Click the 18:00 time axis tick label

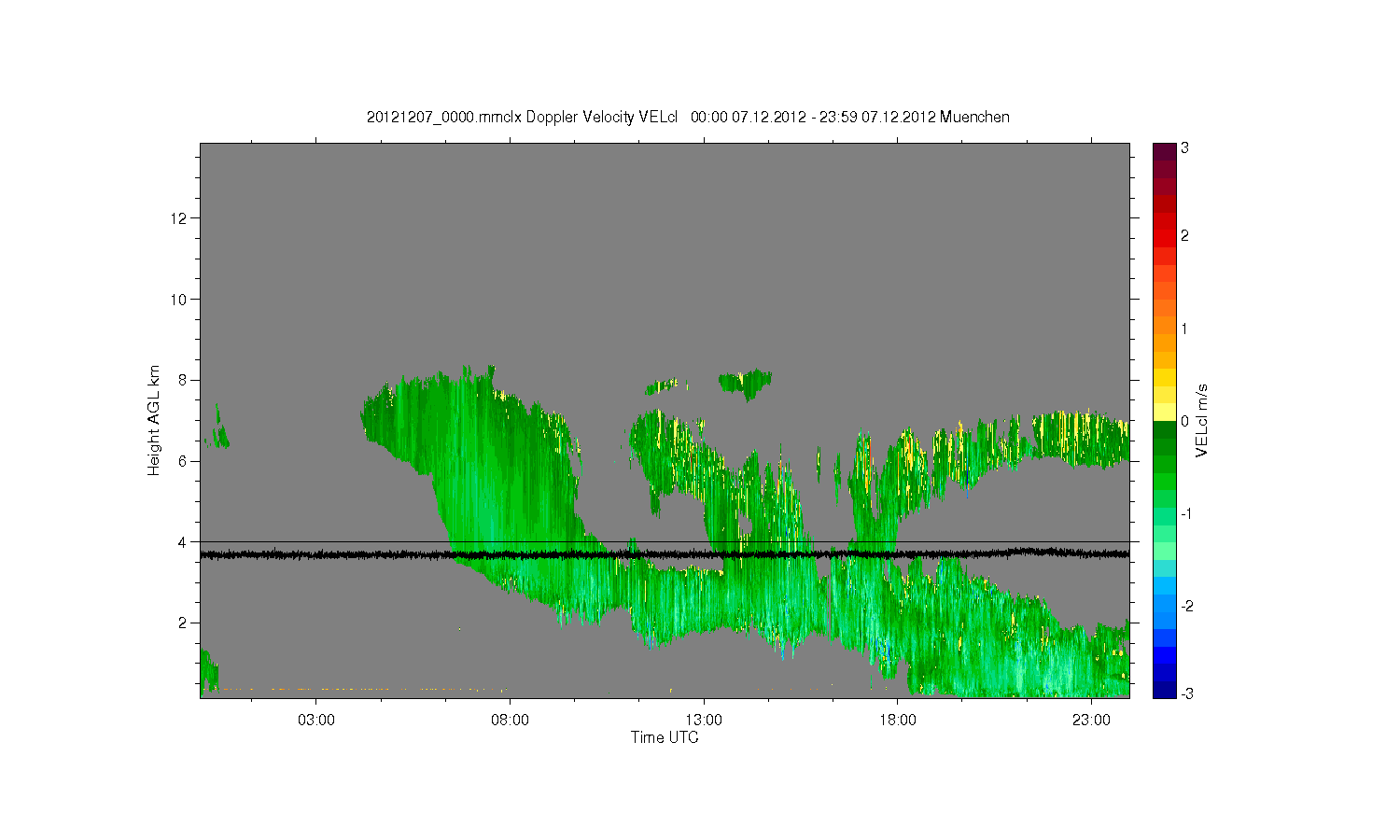898,721
